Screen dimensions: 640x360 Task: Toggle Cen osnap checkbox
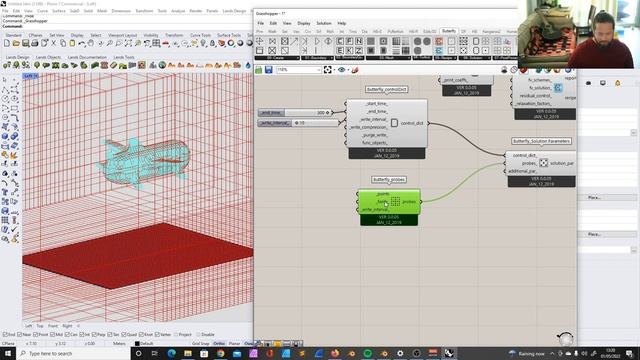[68, 335]
